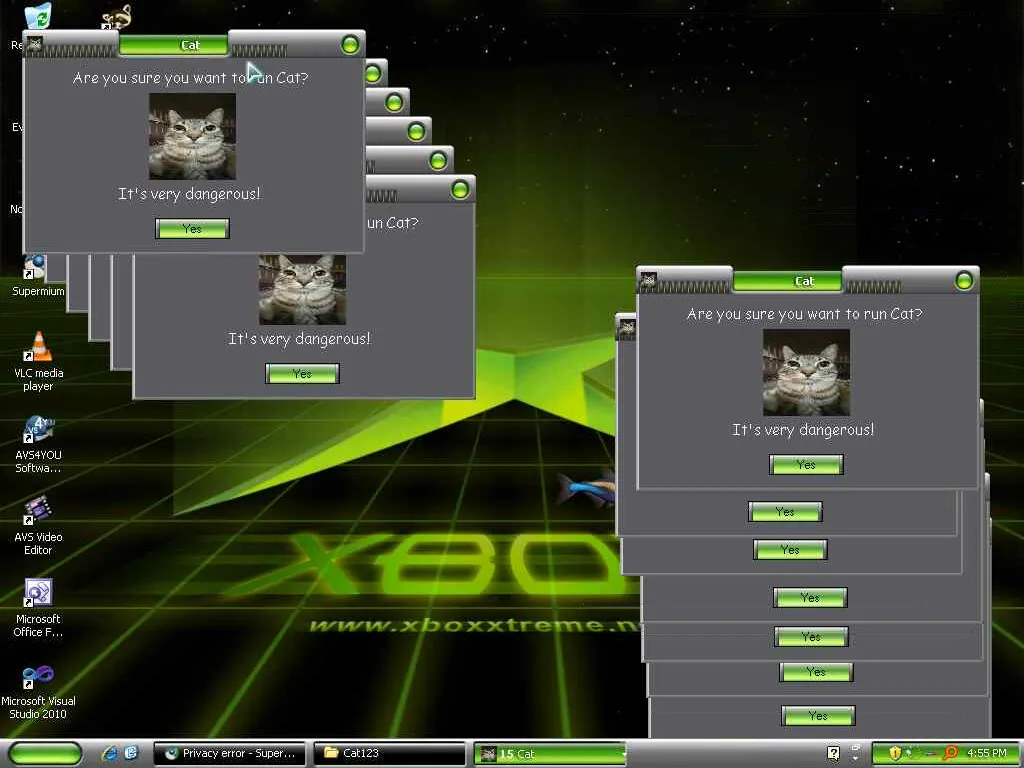The width and height of the screenshot is (1024, 768).
Task: Click the orange magnifier tray icon
Action: point(951,753)
